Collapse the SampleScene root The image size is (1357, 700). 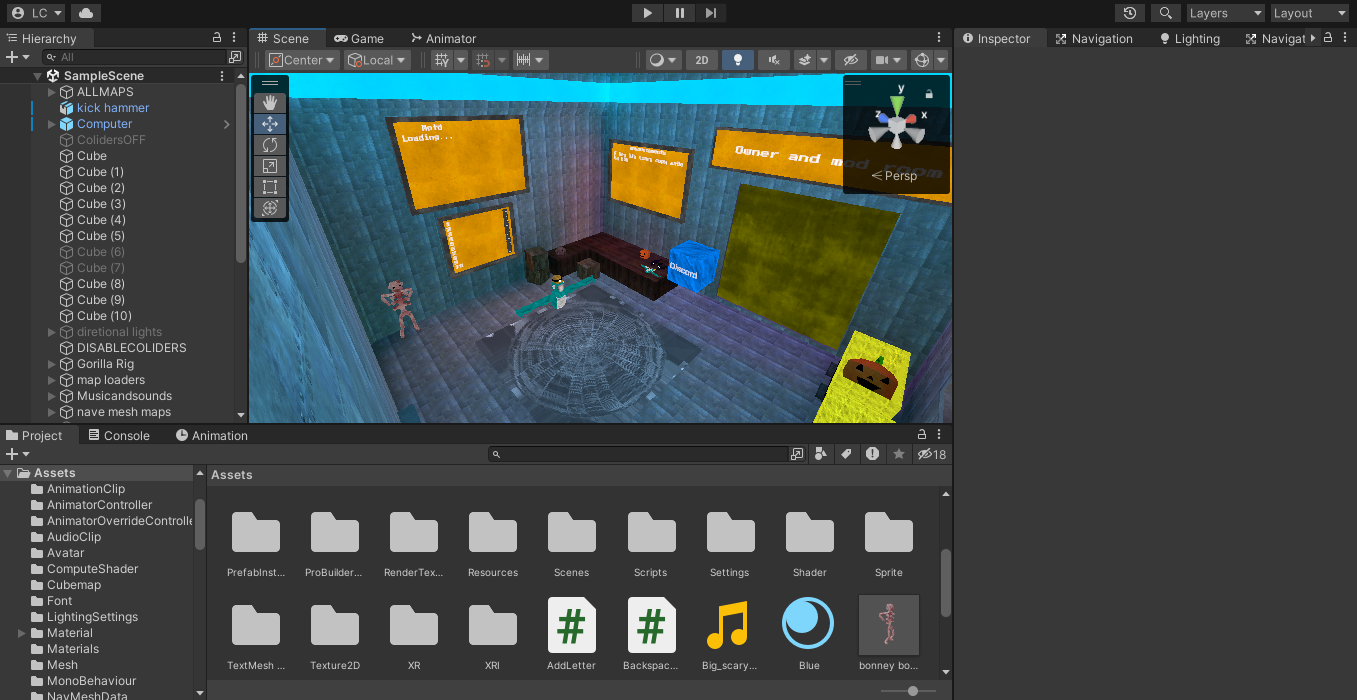point(37,76)
